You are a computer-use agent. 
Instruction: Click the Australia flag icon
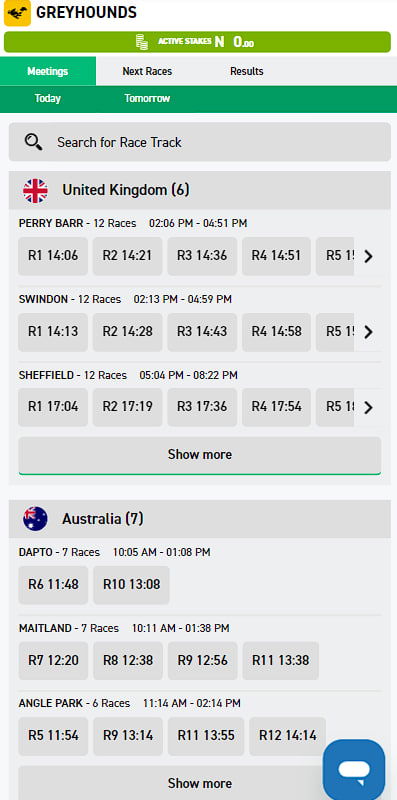click(x=35, y=519)
